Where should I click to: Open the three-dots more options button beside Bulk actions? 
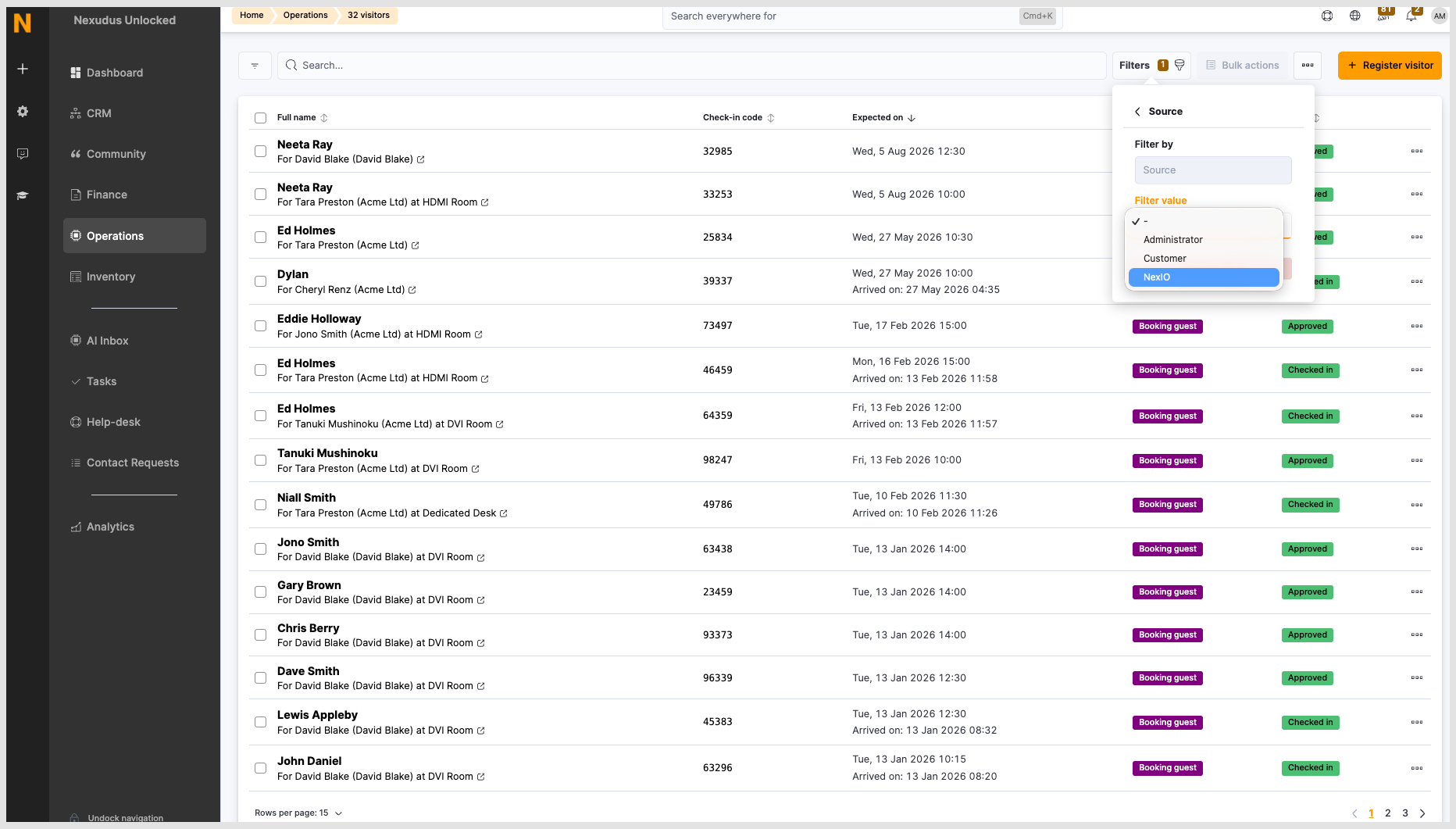(x=1308, y=66)
